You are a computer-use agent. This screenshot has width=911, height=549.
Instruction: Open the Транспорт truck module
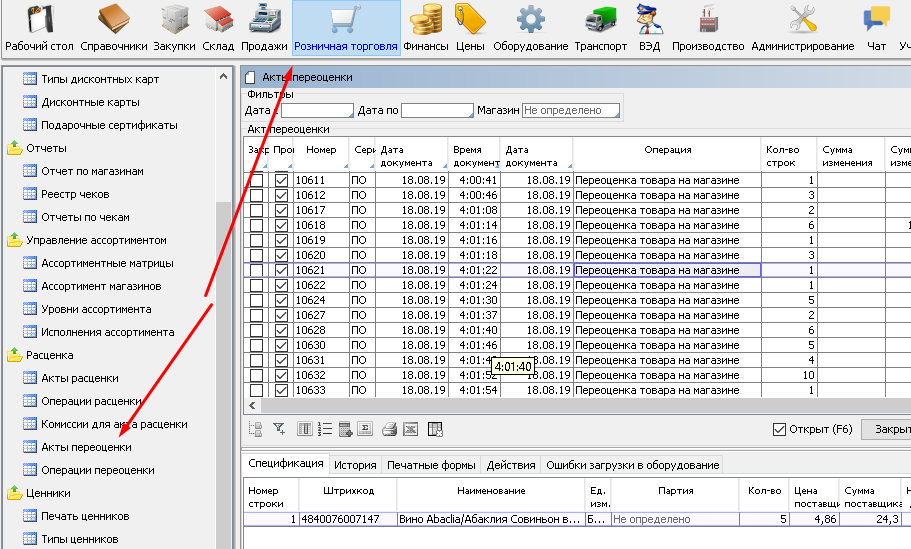[601, 28]
